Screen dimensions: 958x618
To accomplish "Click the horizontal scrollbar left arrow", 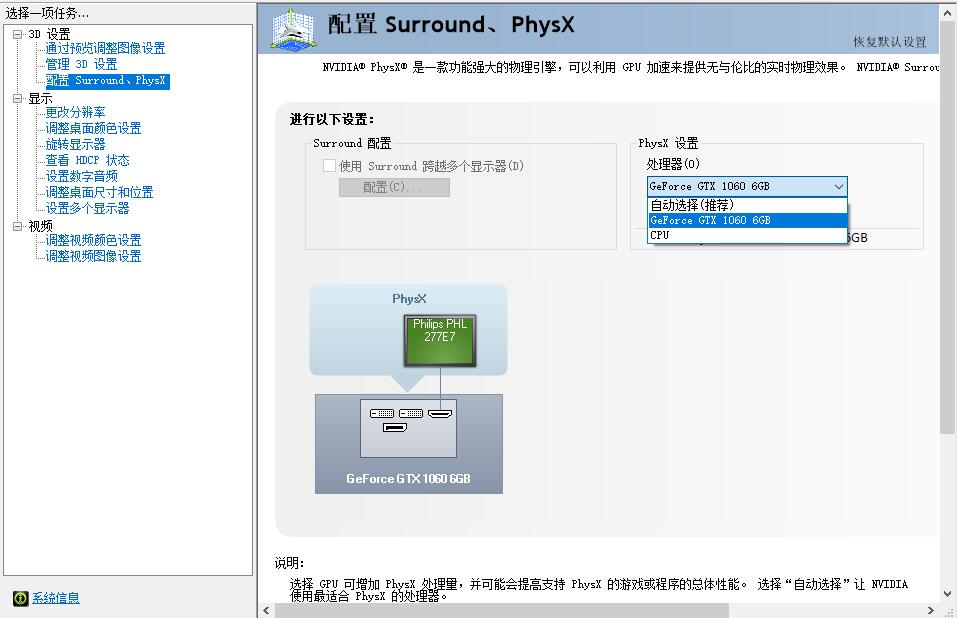I will tap(266, 611).
